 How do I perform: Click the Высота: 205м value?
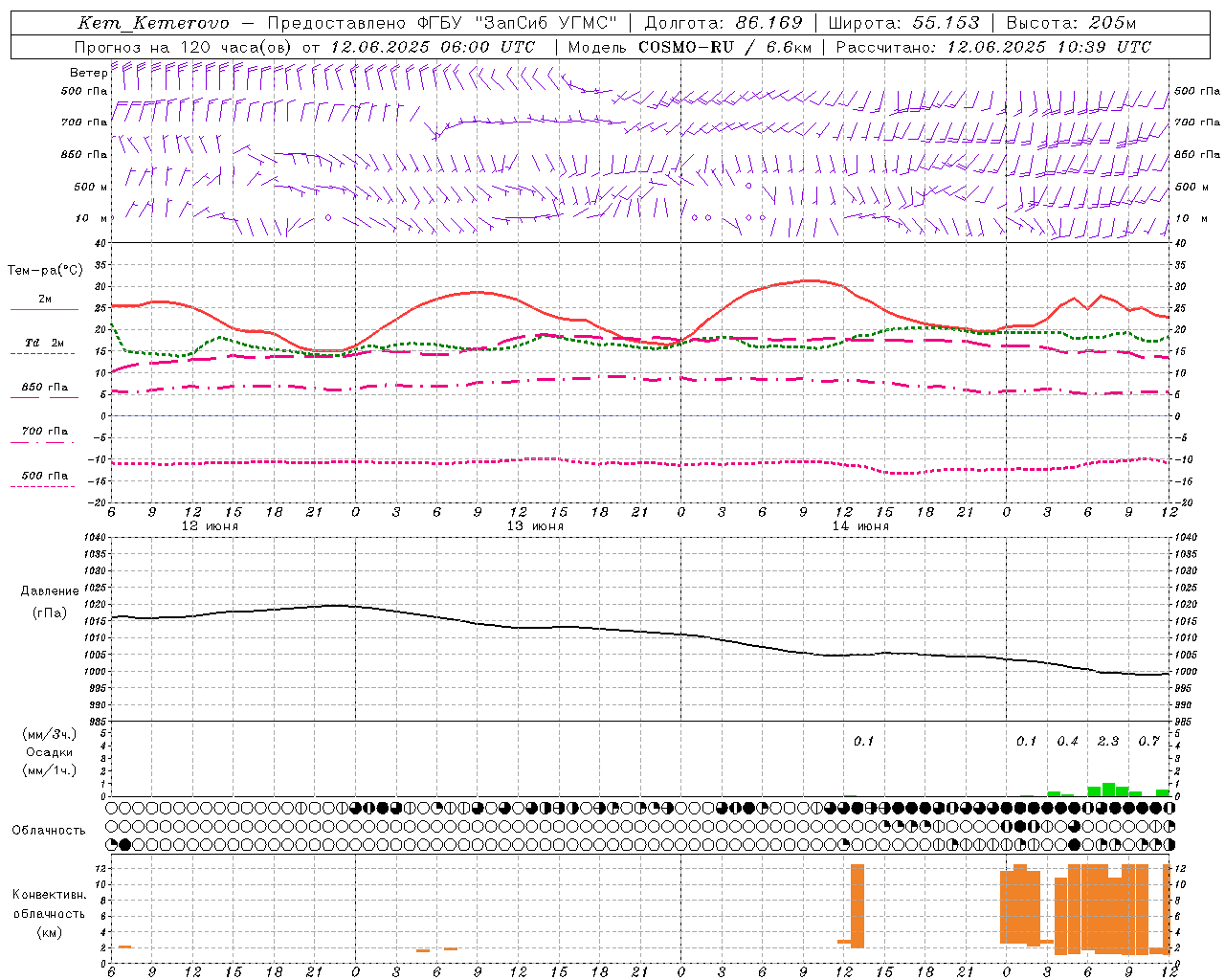1071,23
